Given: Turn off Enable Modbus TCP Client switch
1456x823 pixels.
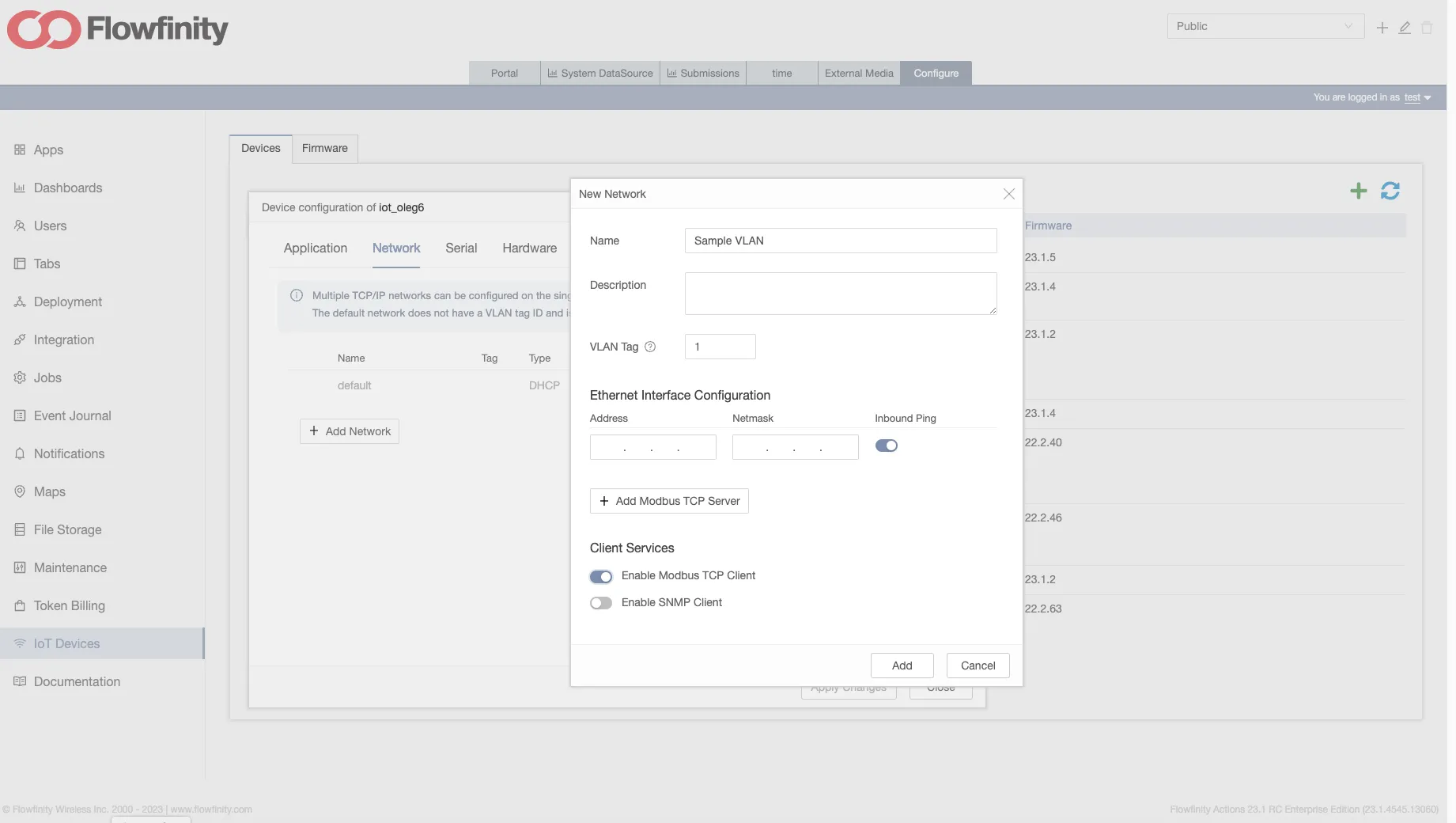Looking at the screenshot, I should click(x=601, y=576).
